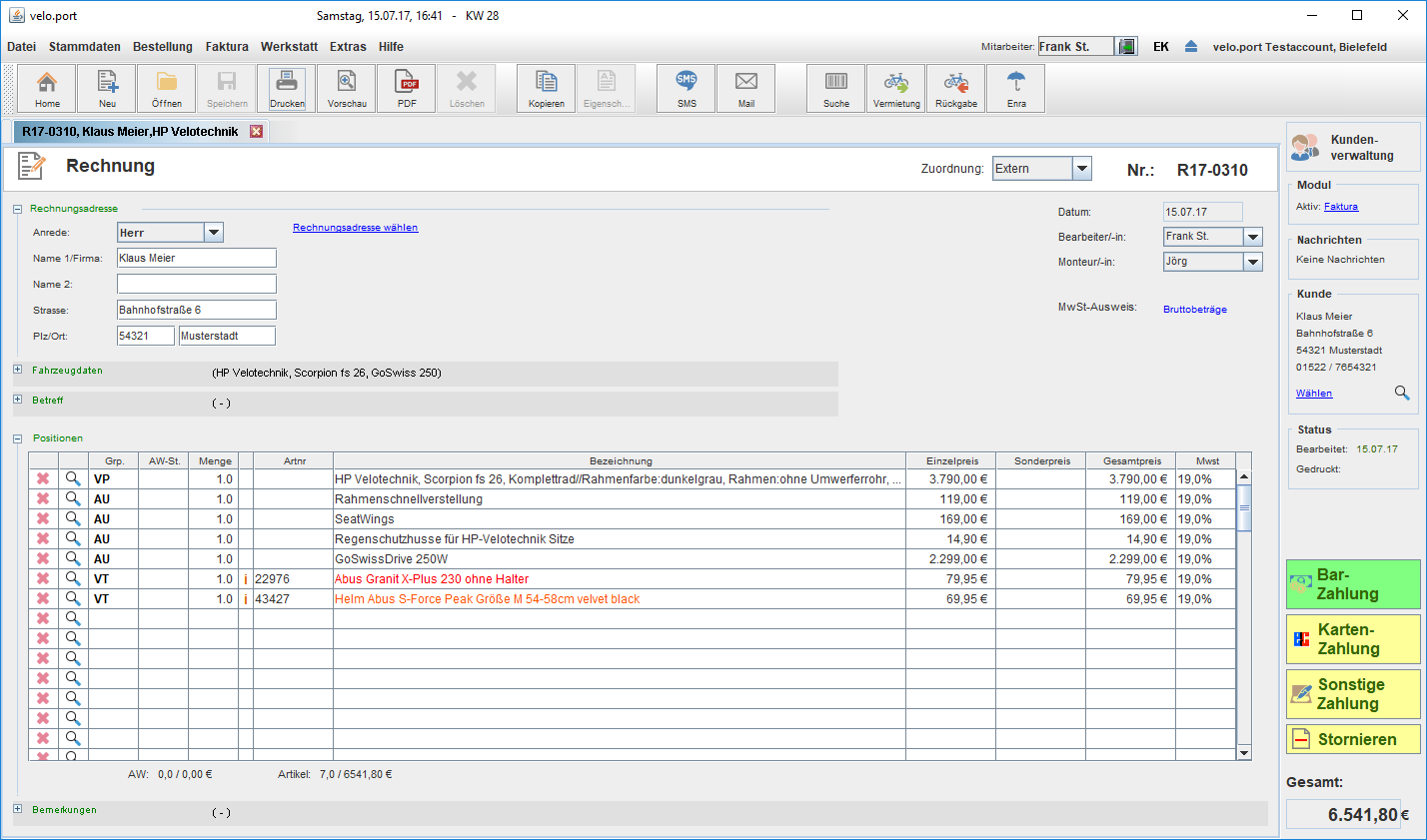Click the Suche barcode search icon
Image resolution: width=1427 pixels, height=840 pixels.
[836, 88]
